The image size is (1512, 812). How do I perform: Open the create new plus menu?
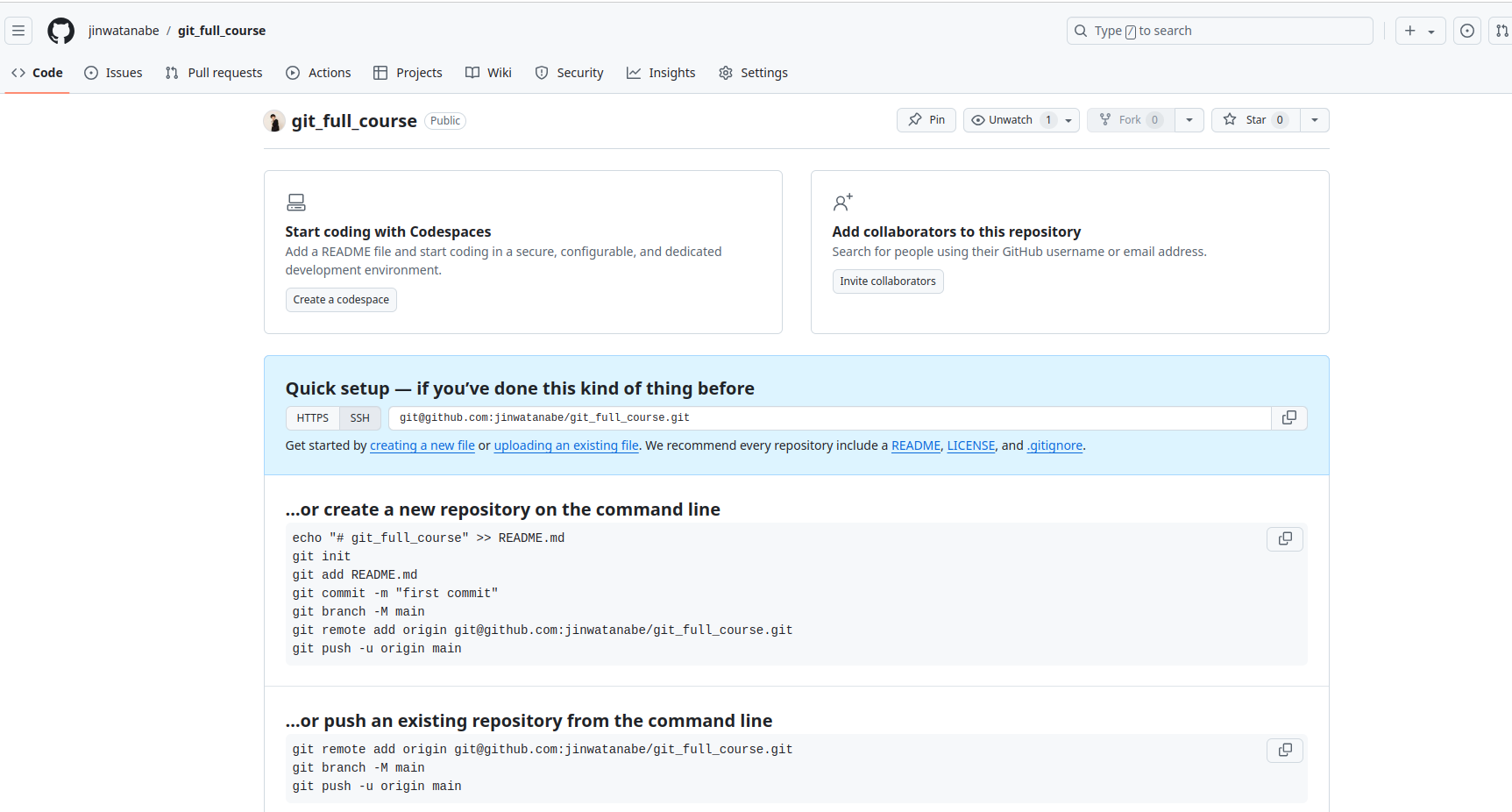click(1420, 31)
